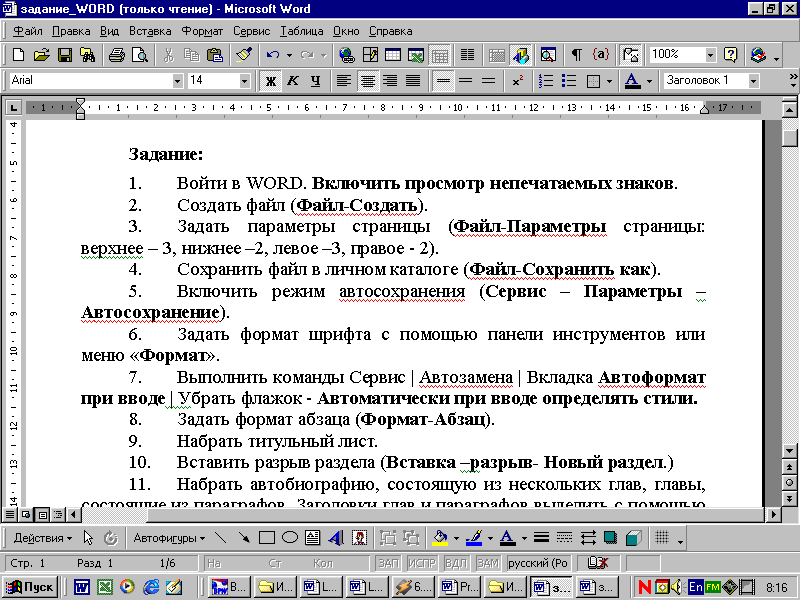The image size is (800, 600).
Task: Click the horizontal scrollbar right arrow
Action: (x=774, y=514)
